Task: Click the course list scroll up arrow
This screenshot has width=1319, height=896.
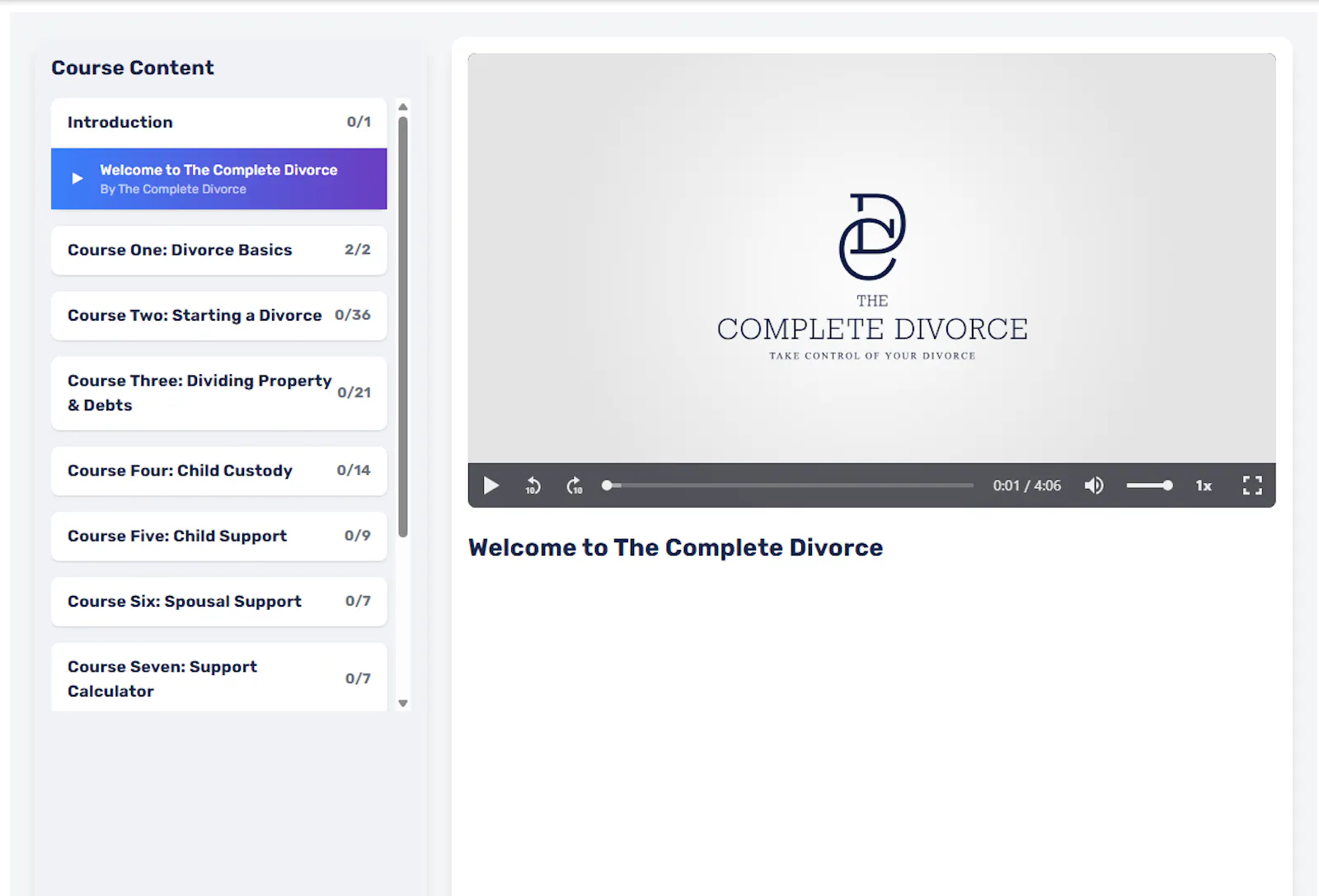Action: (x=403, y=106)
